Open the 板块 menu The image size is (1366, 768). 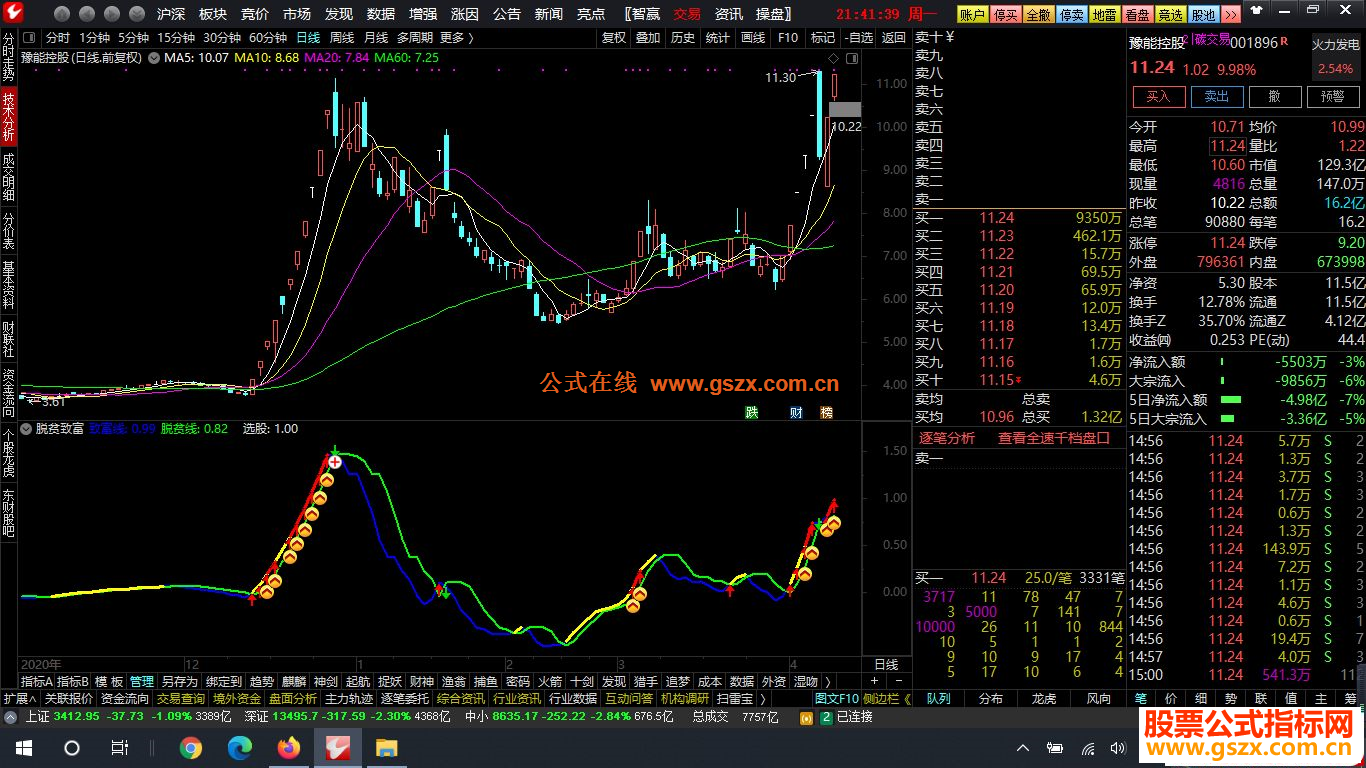[213, 14]
